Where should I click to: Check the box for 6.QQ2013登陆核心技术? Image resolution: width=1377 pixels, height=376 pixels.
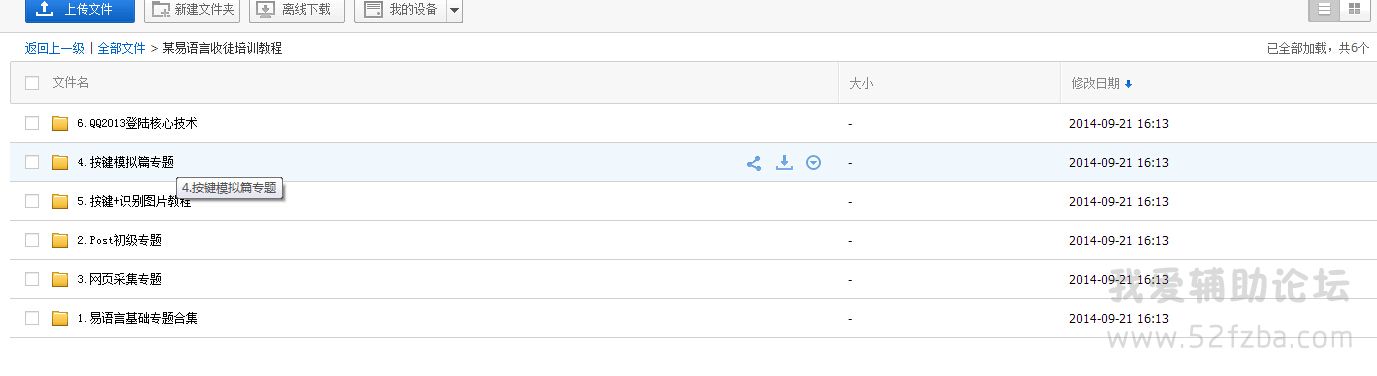point(32,123)
